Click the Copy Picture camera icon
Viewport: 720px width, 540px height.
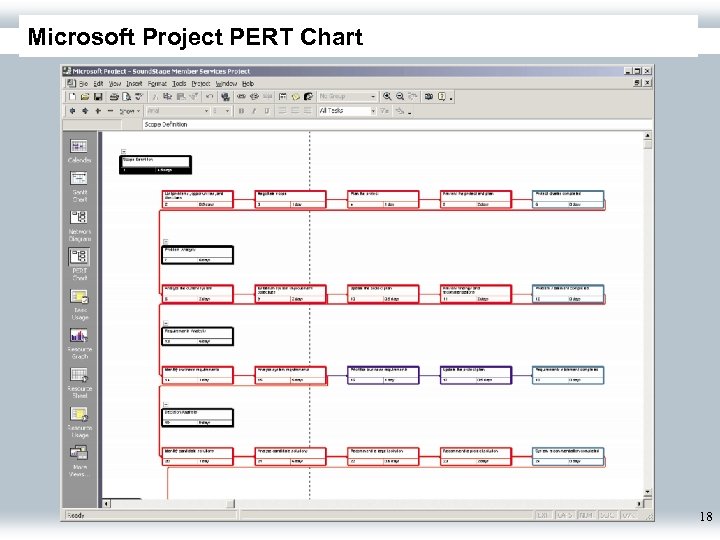(x=429, y=96)
